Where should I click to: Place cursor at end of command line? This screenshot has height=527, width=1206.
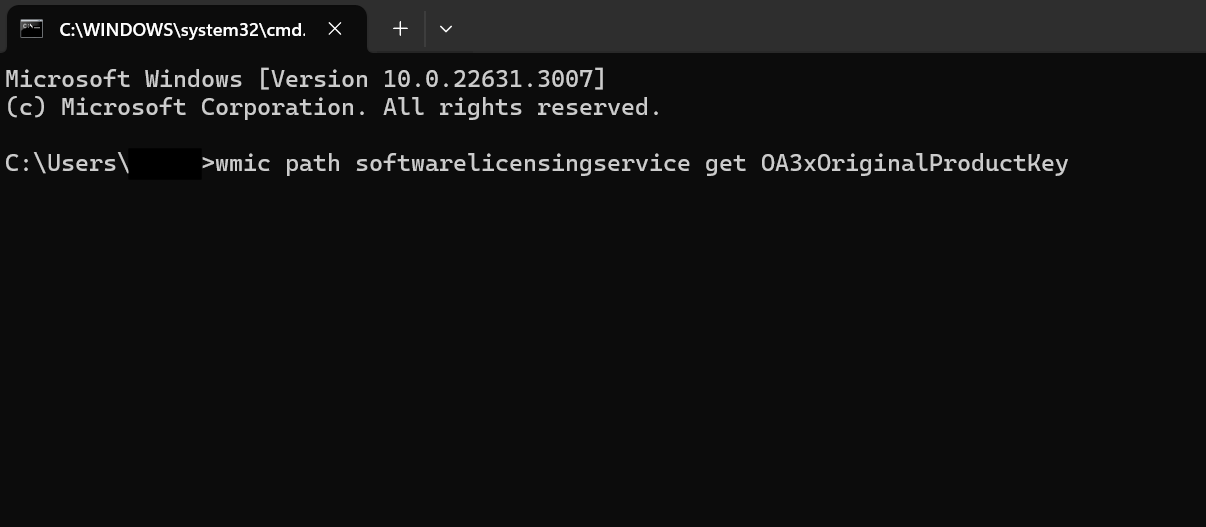coord(1071,163)
